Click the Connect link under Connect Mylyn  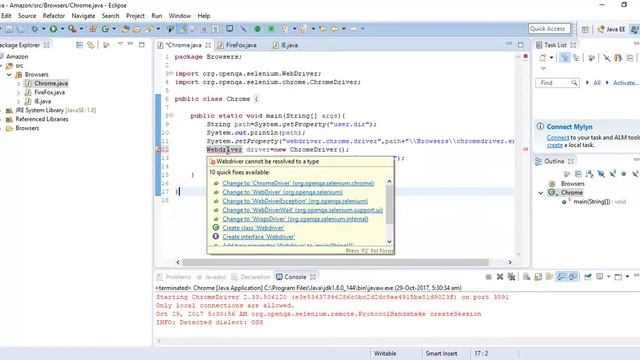[x=558, y=138]
